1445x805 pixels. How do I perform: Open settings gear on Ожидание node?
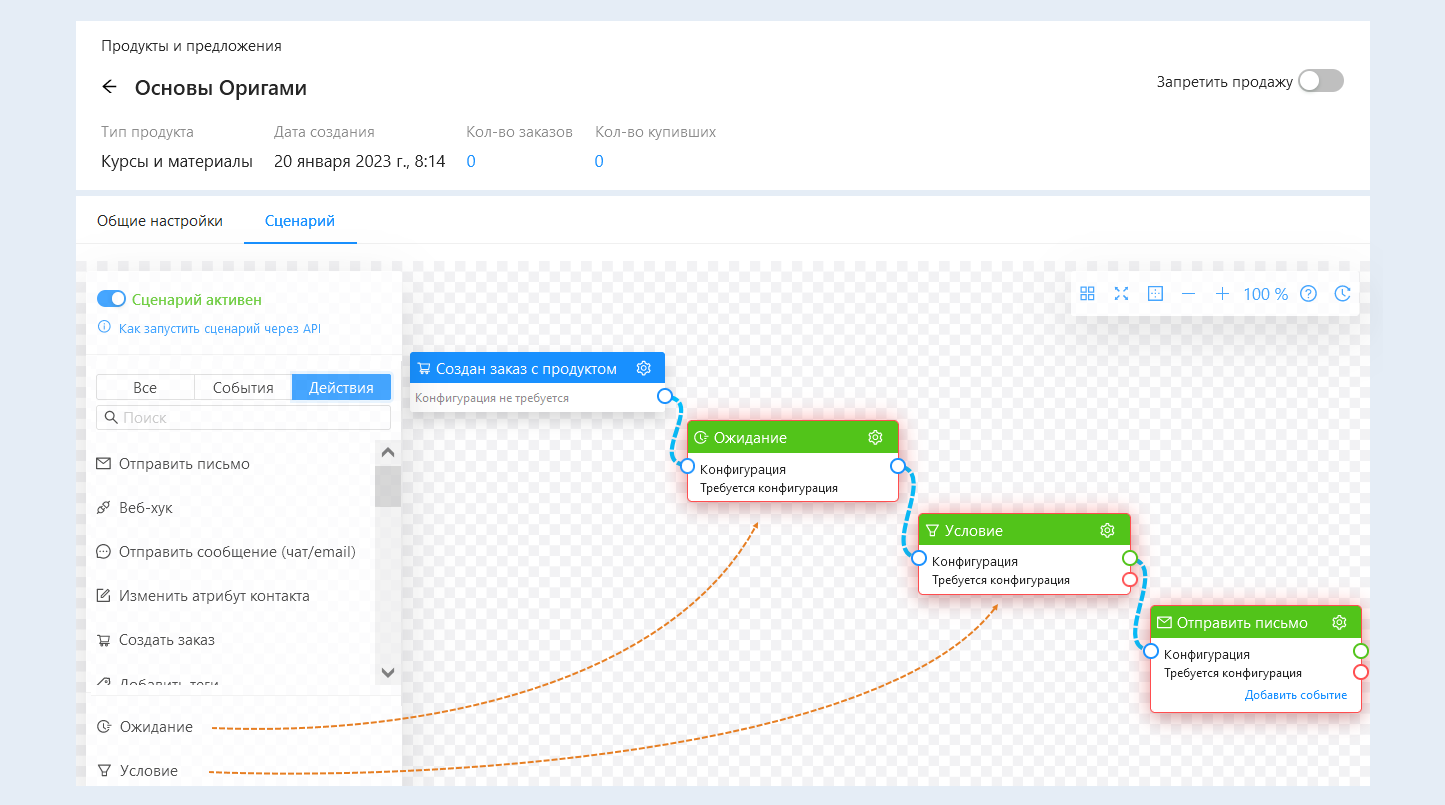pos(875,438)
